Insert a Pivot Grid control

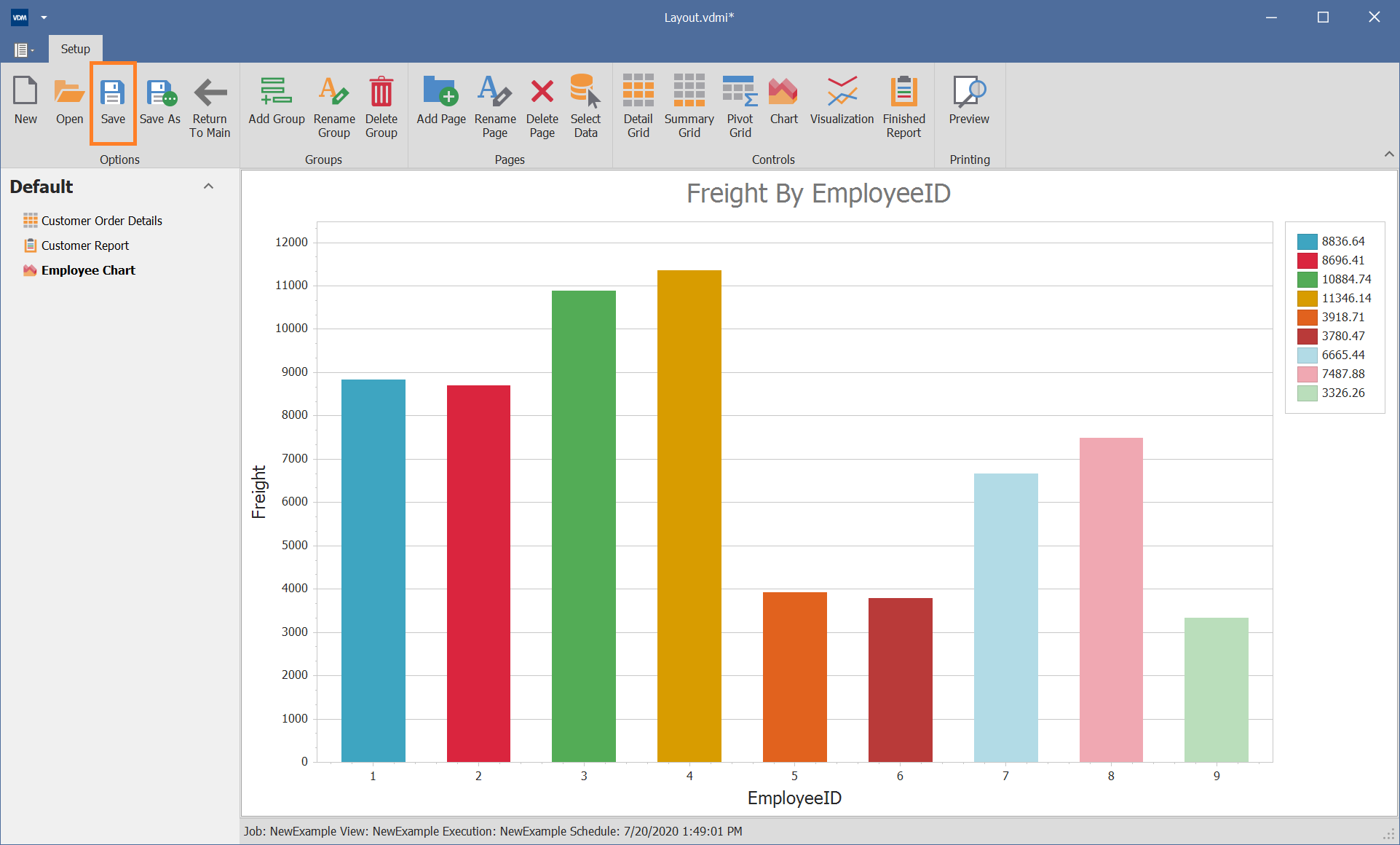tap(740, 108)
